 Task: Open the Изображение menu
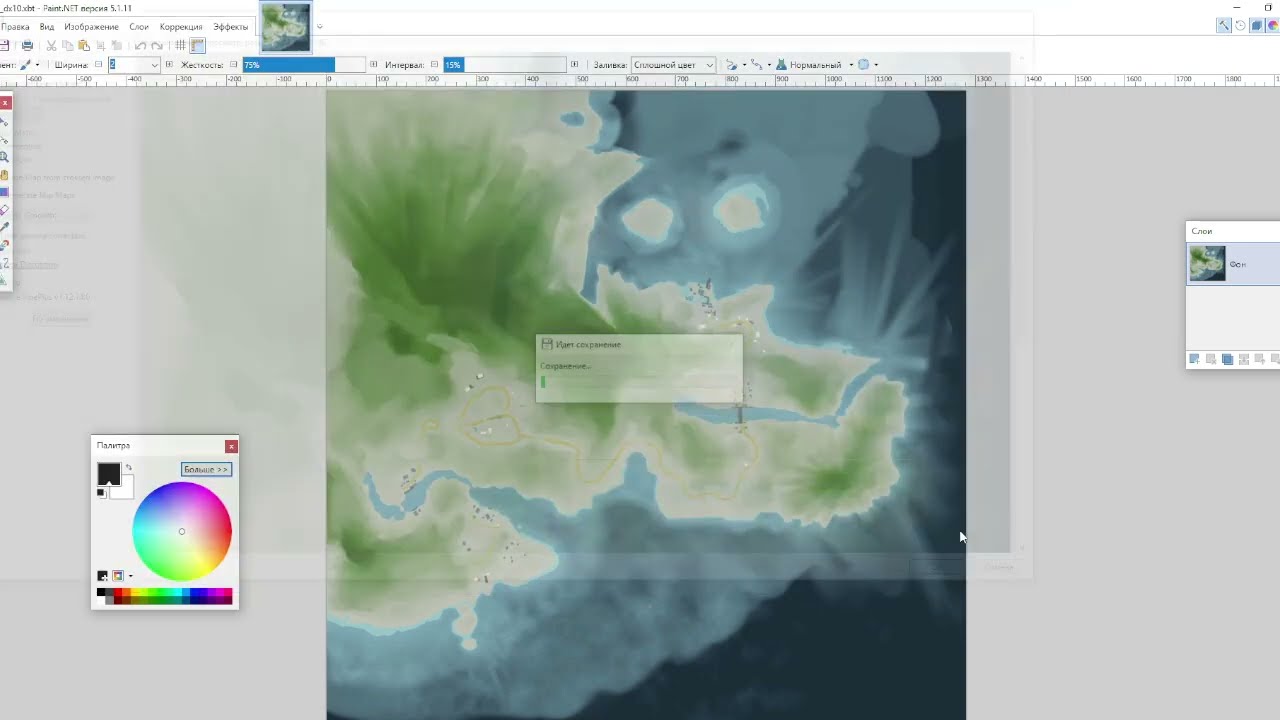coord(91,27)
